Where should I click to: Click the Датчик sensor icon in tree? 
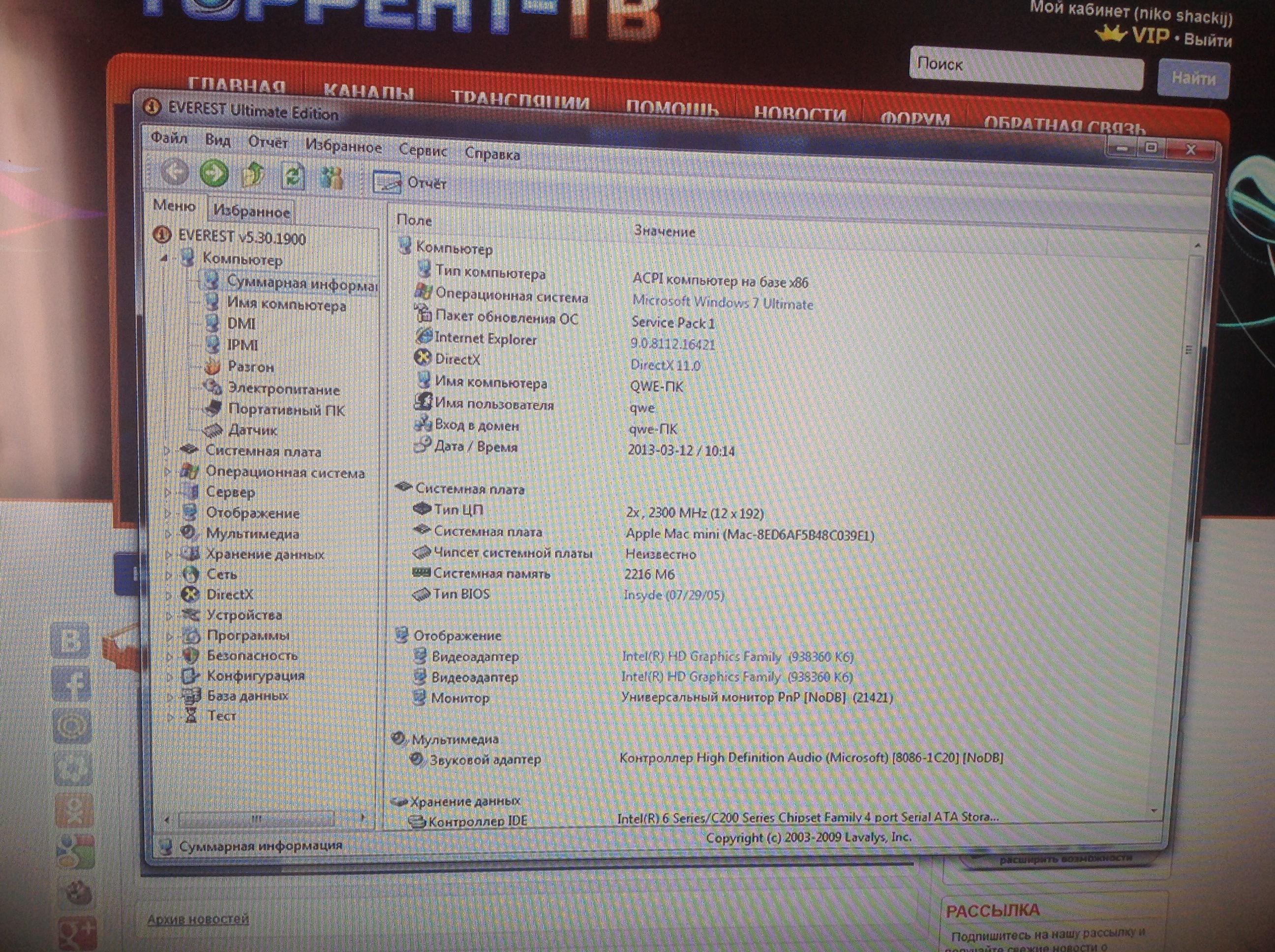click(x=212, y=429)
